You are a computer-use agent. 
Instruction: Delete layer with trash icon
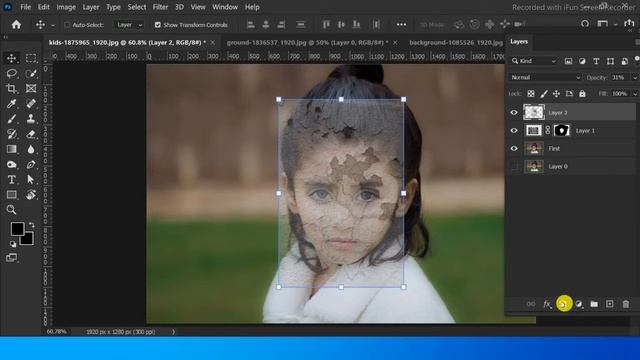(625, 304)
